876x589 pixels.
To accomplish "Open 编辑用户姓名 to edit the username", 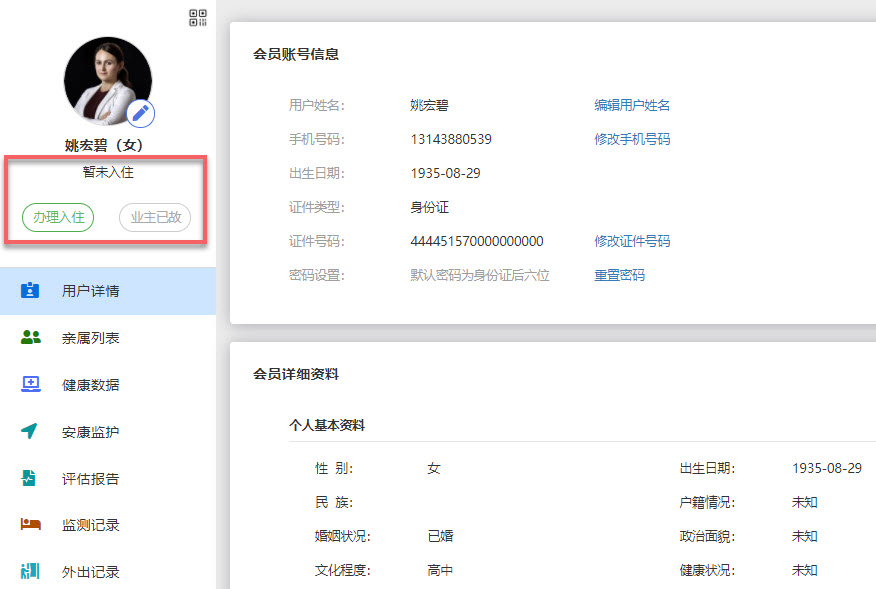I will (632, 105).
